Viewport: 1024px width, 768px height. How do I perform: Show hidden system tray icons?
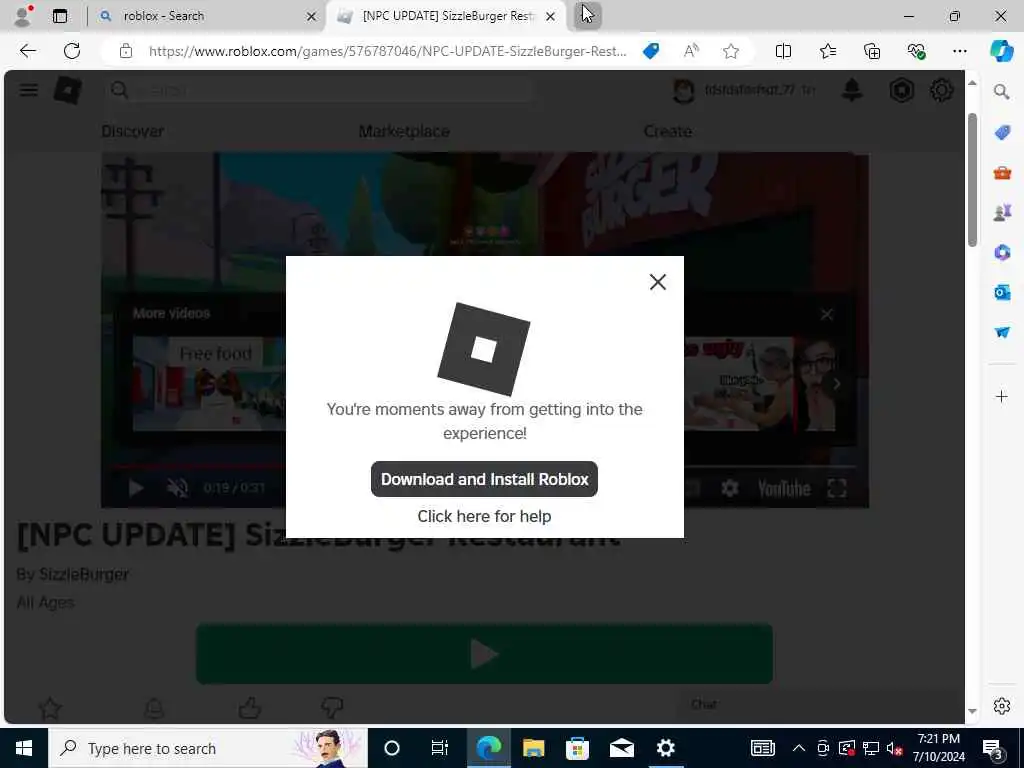[798, 748]
